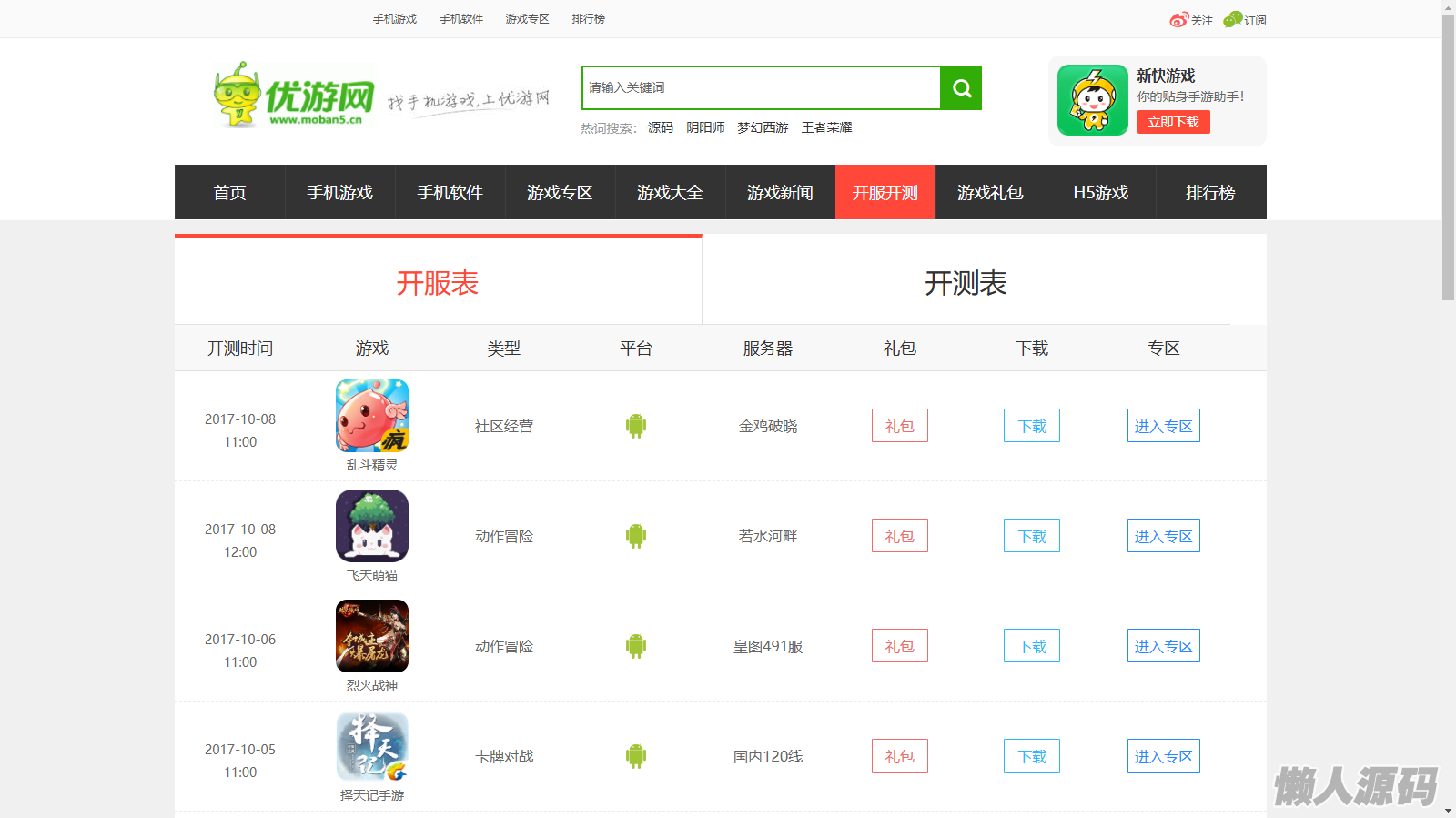1456x818 pixels.
Task: Open 游戏专区 in the dark navigation bar
Action: [x=561, y=192]
